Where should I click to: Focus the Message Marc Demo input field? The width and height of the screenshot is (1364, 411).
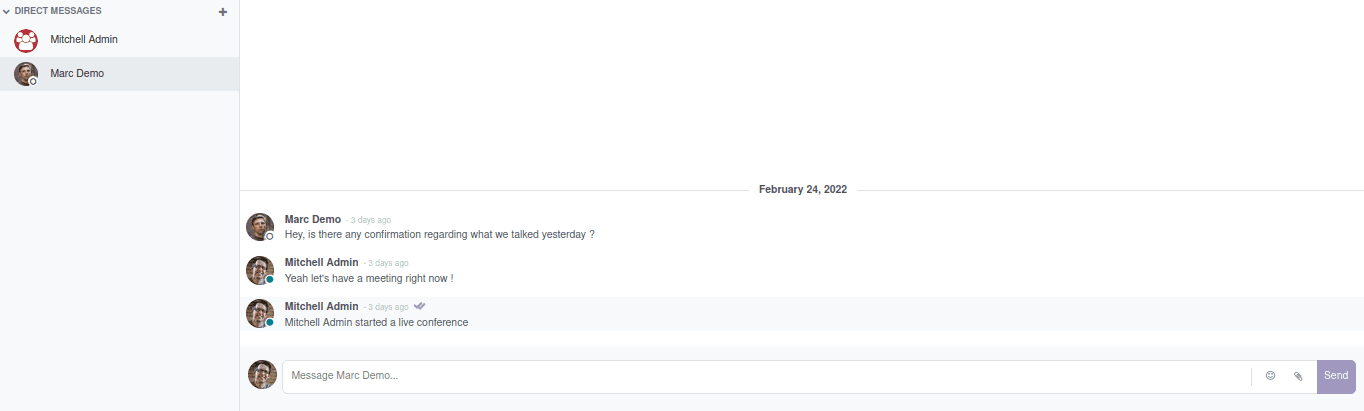click(x=766, y=376)
